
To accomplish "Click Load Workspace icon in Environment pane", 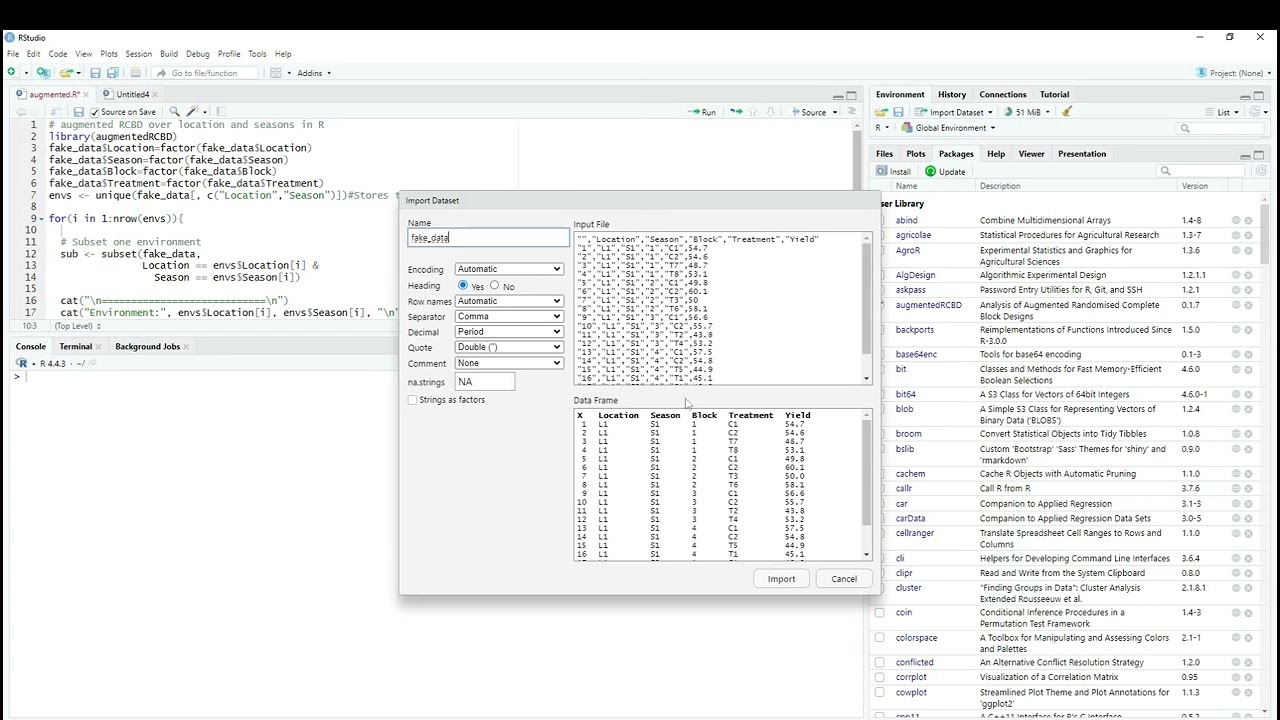I will tap(882, 112).
